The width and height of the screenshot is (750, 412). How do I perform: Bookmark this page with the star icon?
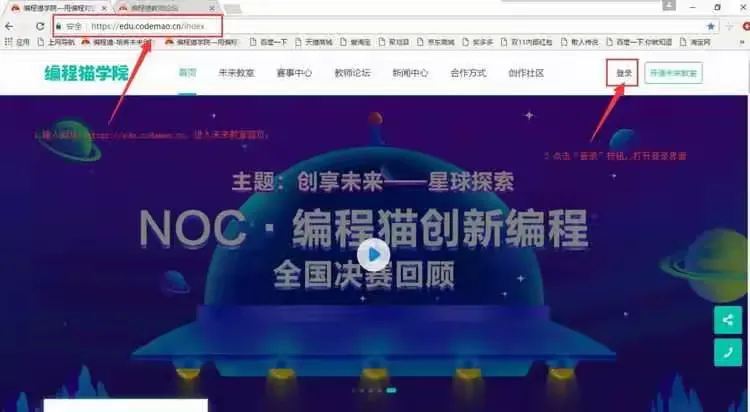tap(711, 26)
